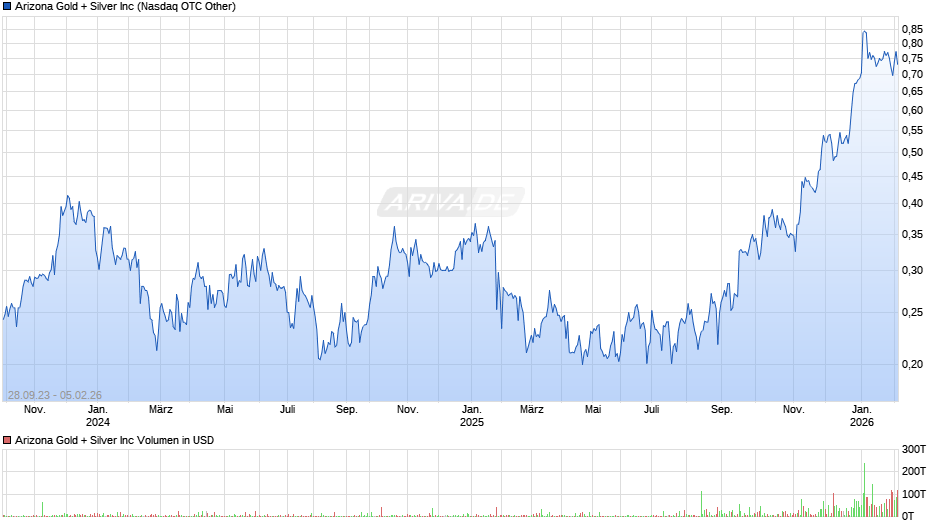The width and height of the screenshot is (940, 526).
Task: Click the 0,85 price axis label
Action: point(912,29)
